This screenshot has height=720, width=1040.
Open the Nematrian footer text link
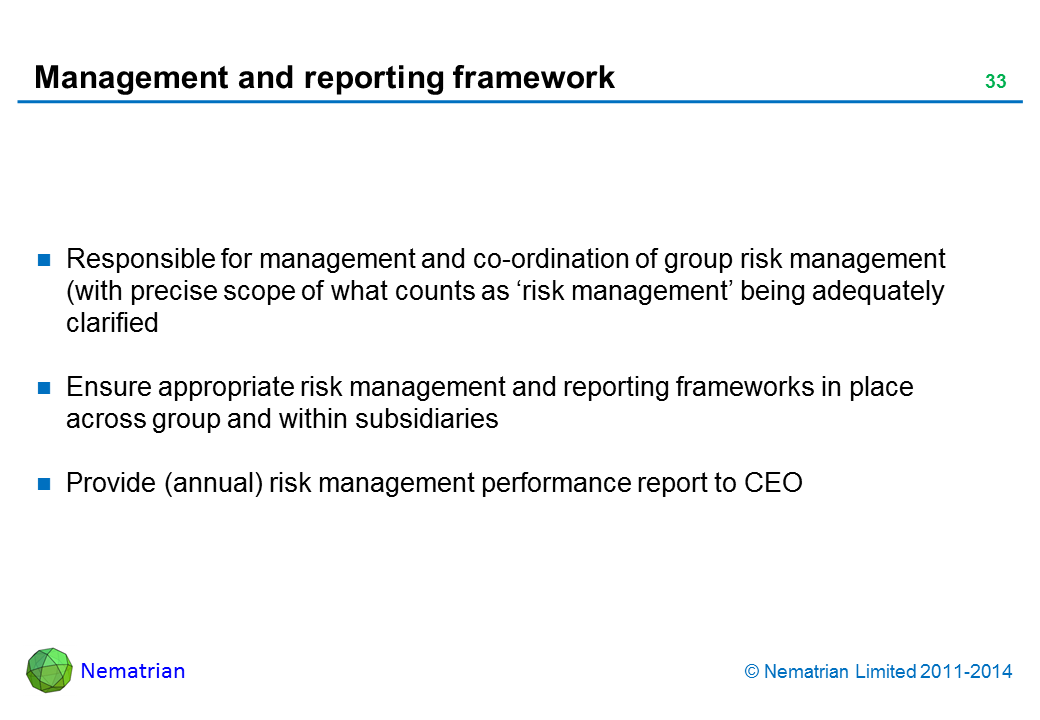[x=132, y=671]
